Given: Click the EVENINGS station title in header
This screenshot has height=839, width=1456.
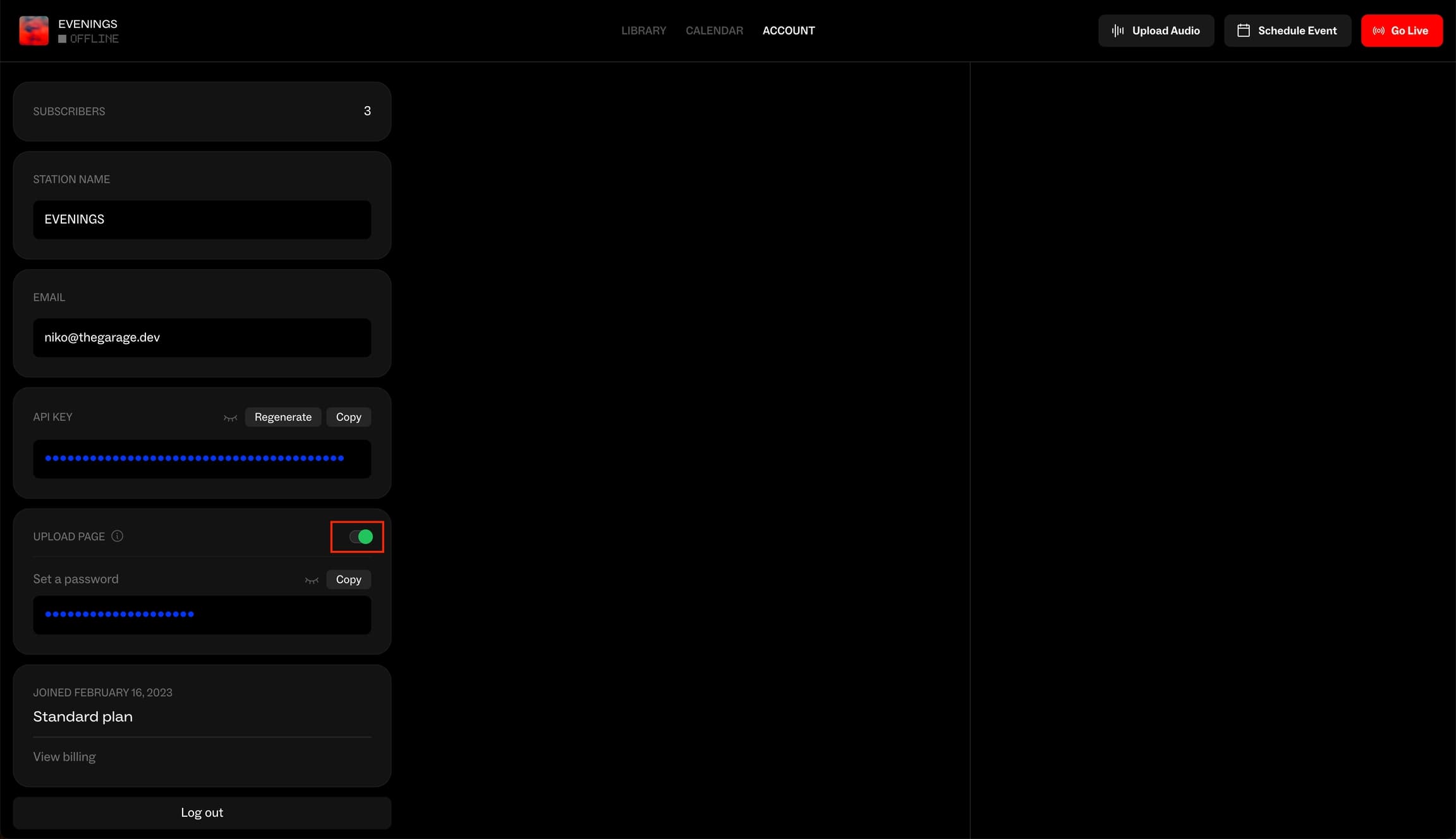Looking at the screenshot, I should pyautogui.click(x=88, y=23).
